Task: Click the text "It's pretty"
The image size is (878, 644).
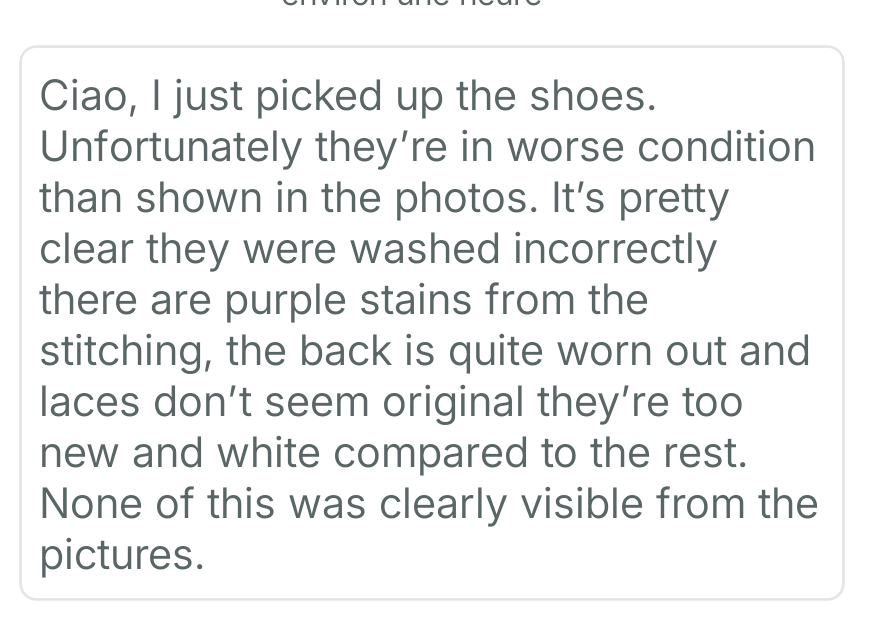Action: pos(641,198)
